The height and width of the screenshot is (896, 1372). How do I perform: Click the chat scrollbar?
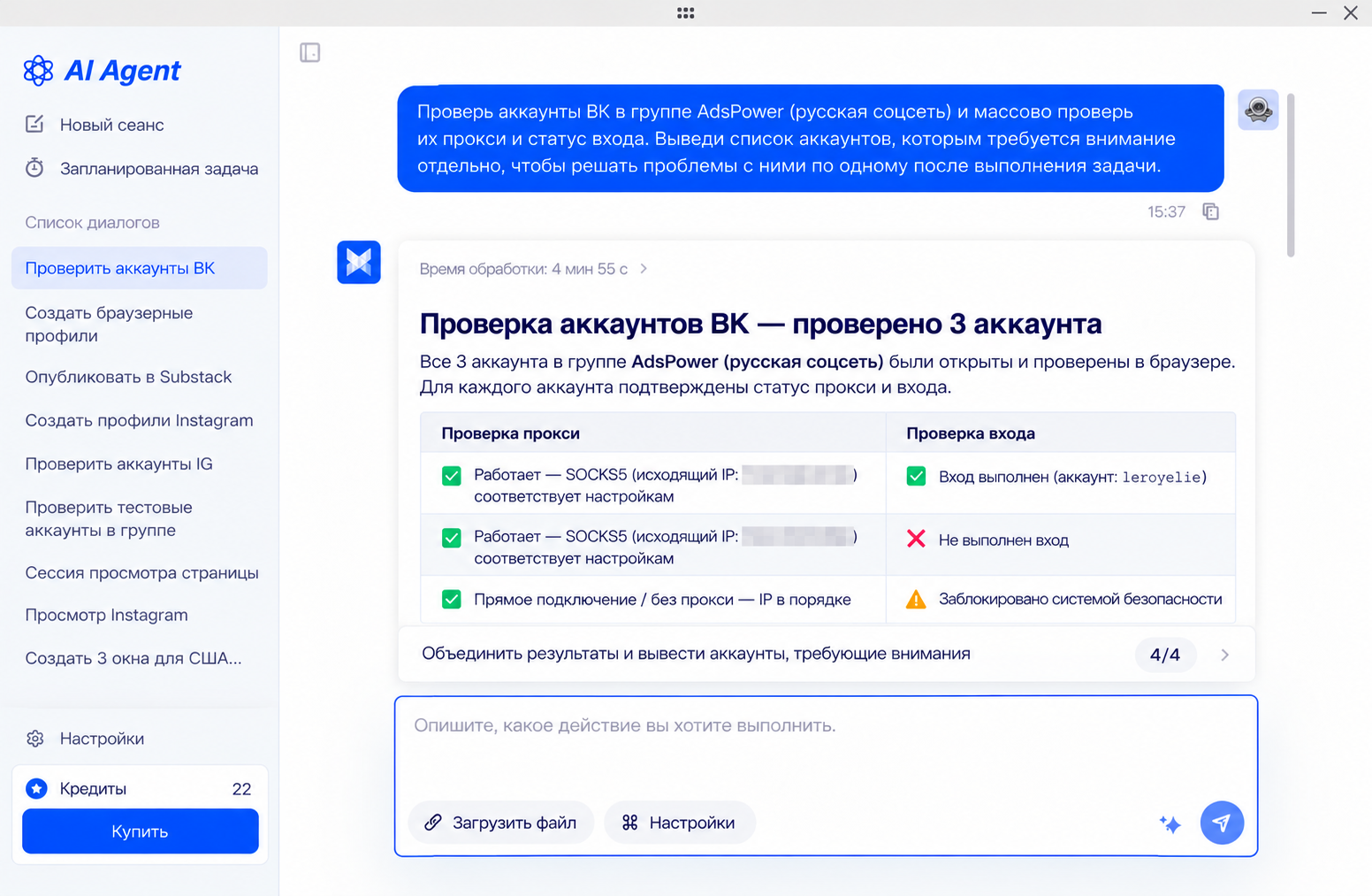[x=1291, y=175]
